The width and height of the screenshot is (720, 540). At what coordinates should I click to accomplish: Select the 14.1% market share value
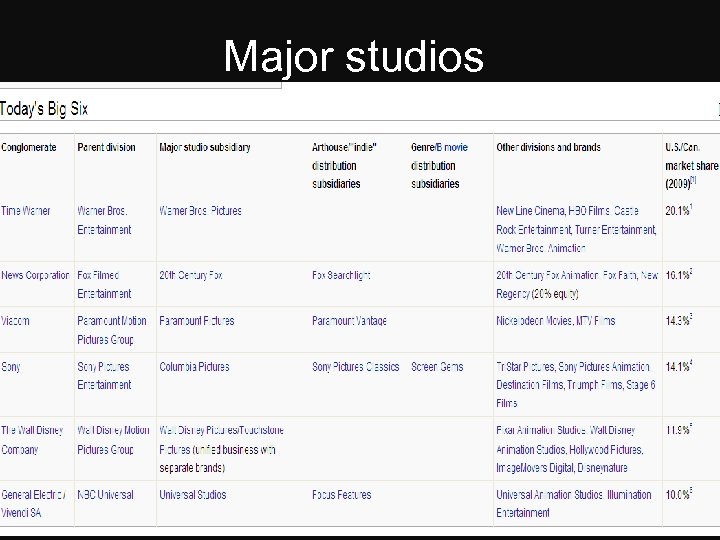pos(679,366)
